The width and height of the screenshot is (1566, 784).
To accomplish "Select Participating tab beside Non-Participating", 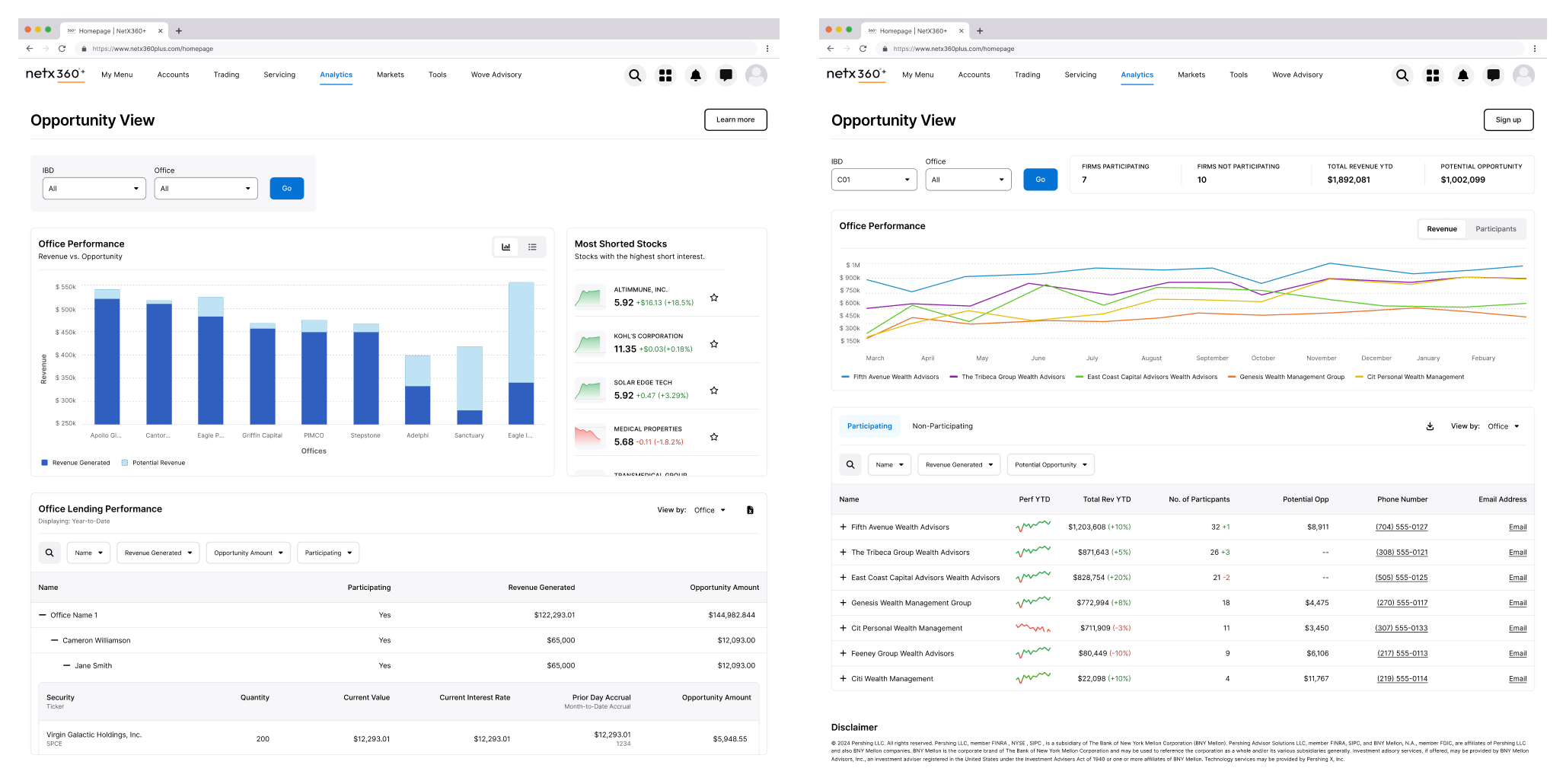I will [869, 426].
